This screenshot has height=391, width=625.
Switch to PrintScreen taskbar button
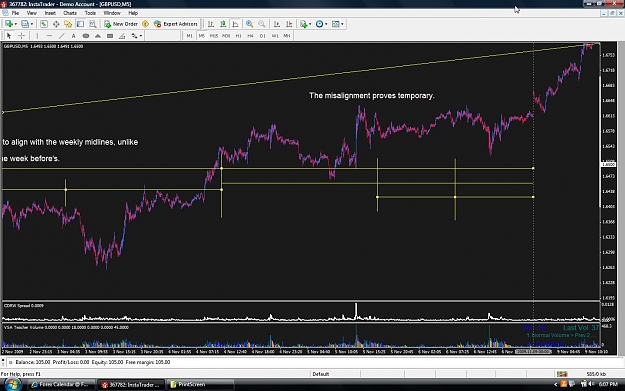pyautogui.click(x=199, y=384)
